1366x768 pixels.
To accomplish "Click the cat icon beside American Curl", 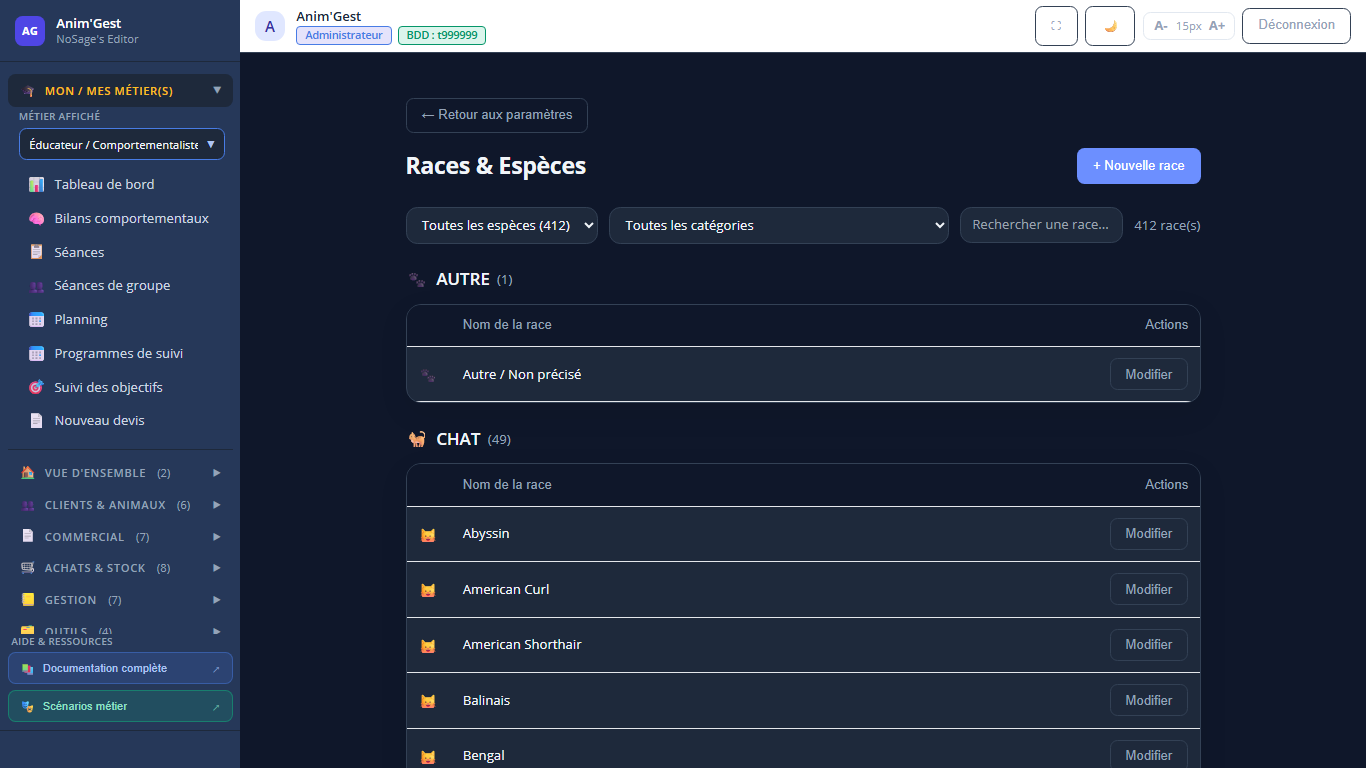I will click(428, 590).
